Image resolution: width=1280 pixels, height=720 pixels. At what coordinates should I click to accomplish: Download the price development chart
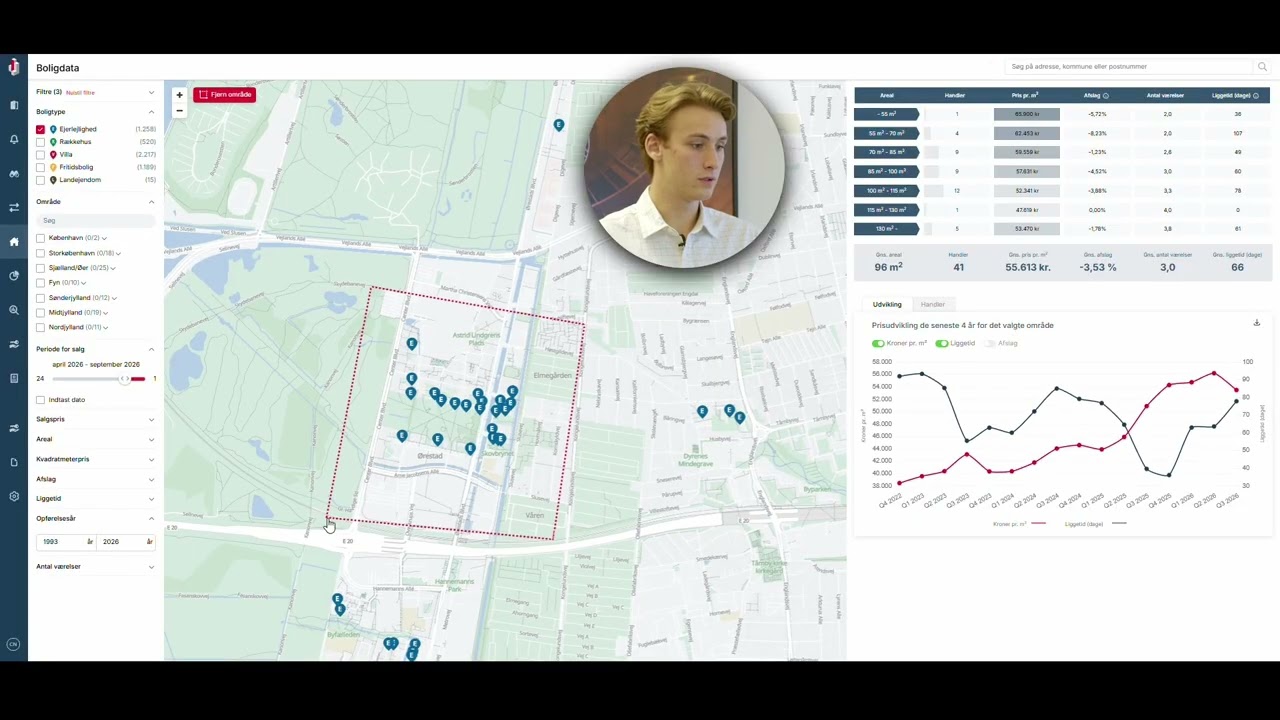point(1257,323)
